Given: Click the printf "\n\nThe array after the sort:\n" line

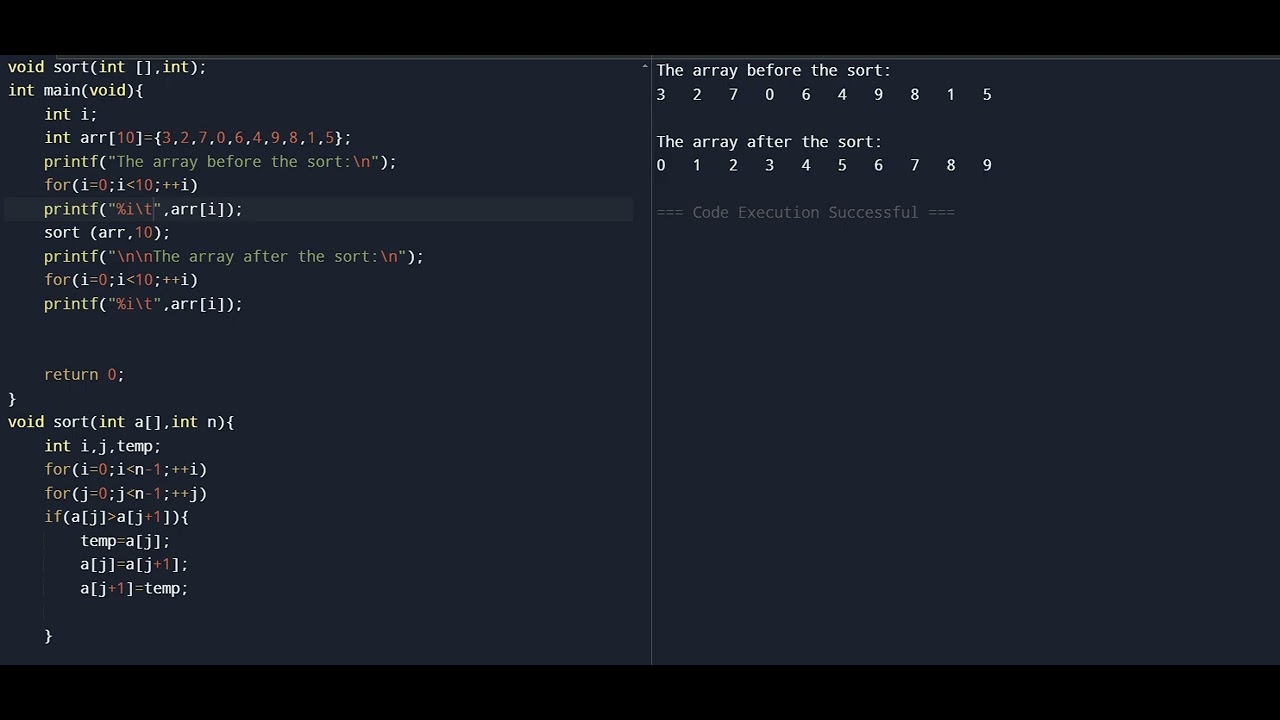Looking at the screenshot, I should tap(234, 257).
